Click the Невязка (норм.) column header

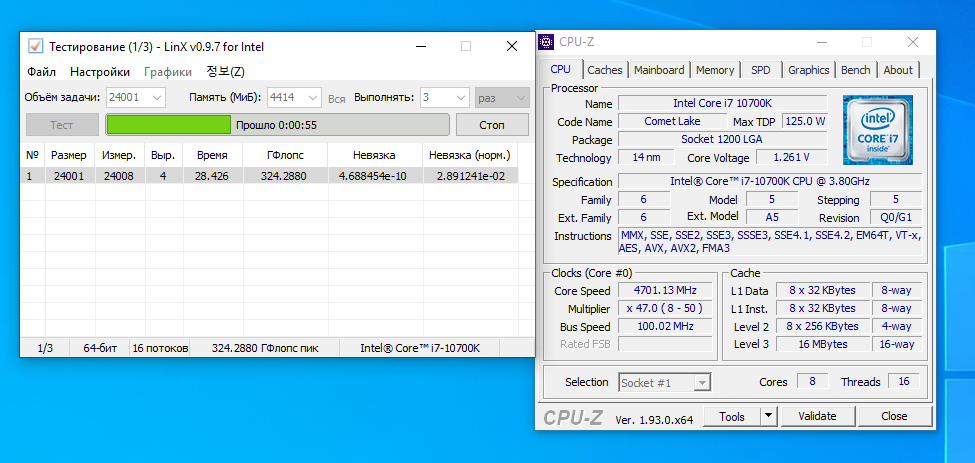point(470,155)
